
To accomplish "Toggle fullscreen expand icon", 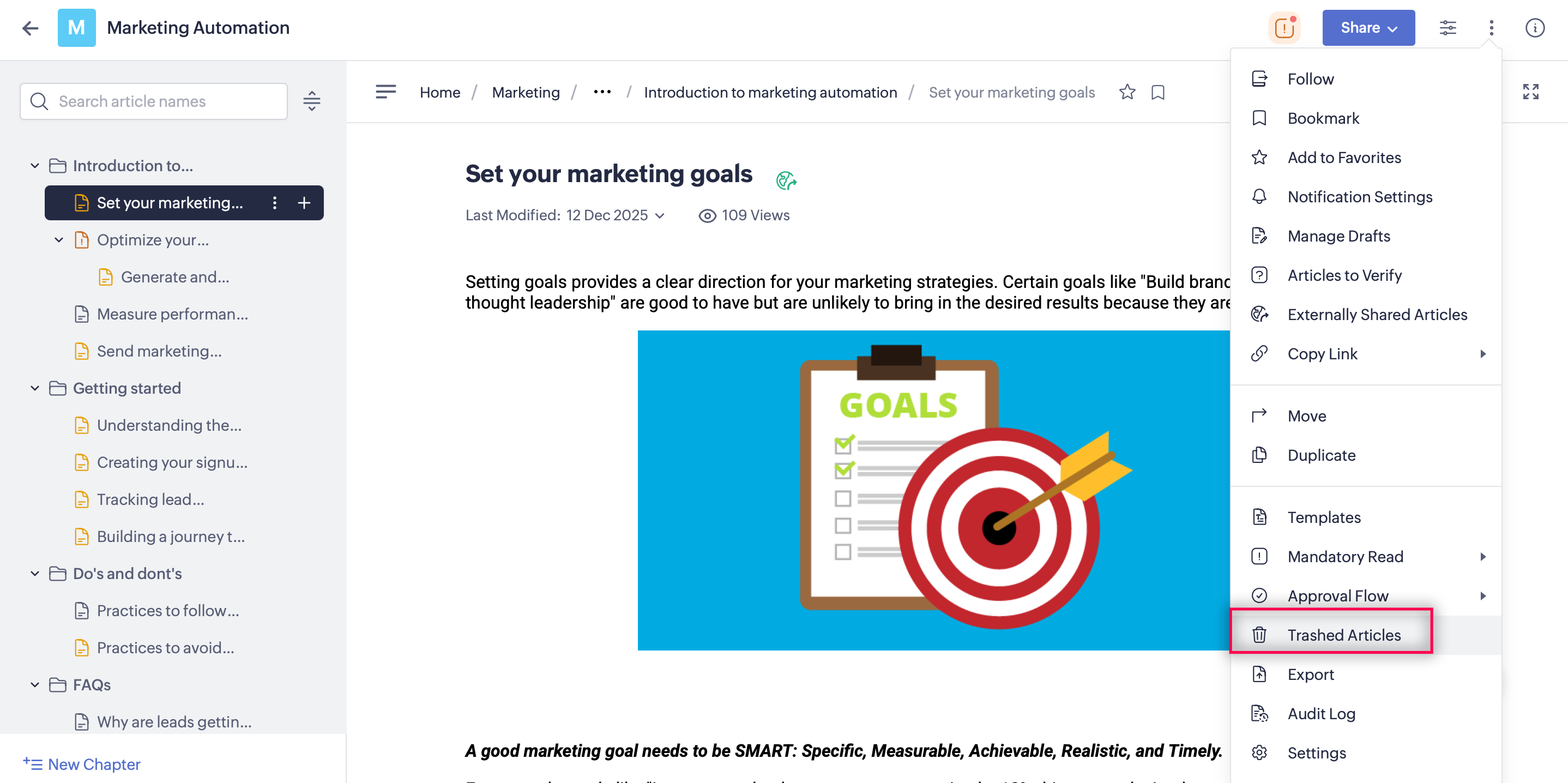I will (1530, 92).
